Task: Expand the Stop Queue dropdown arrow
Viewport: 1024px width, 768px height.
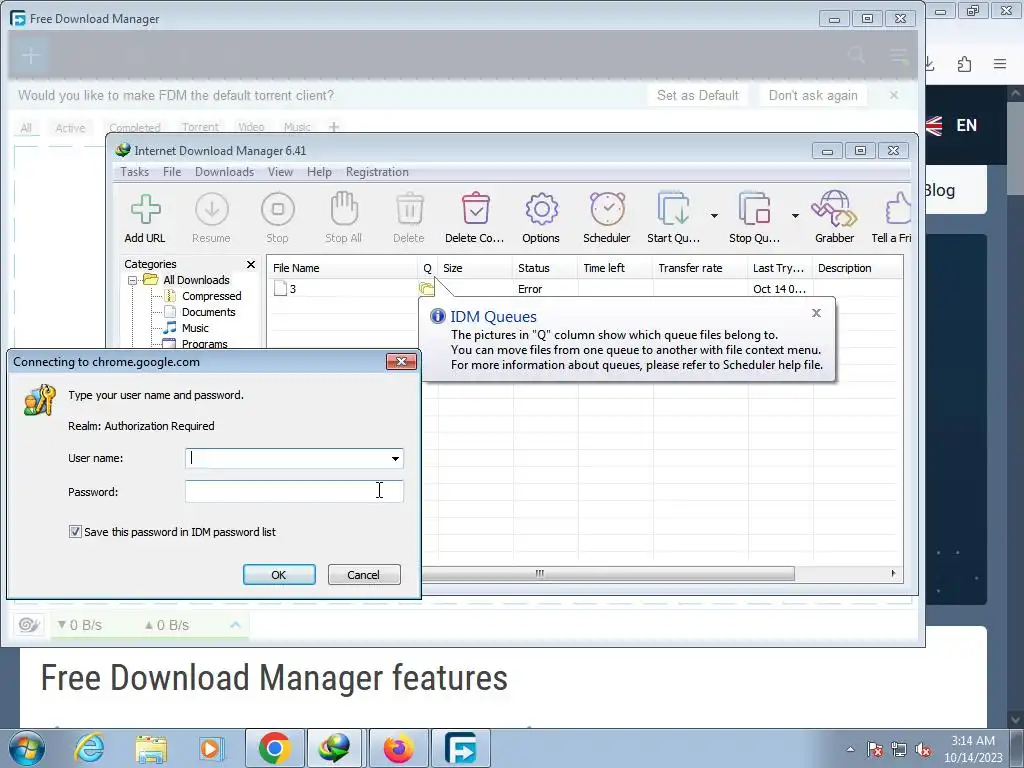Action: coord(795,216)
